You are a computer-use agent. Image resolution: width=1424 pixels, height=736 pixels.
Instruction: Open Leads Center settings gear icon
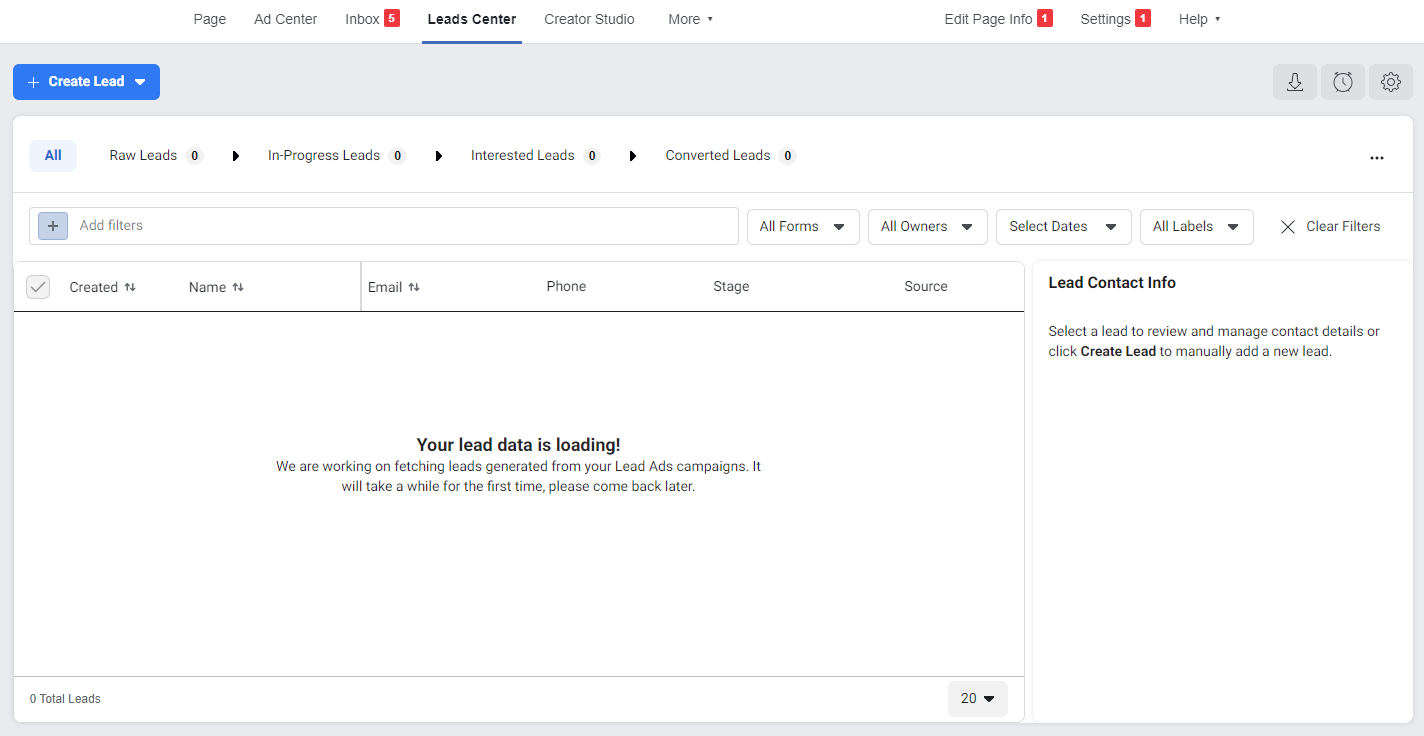[1390, 82]
